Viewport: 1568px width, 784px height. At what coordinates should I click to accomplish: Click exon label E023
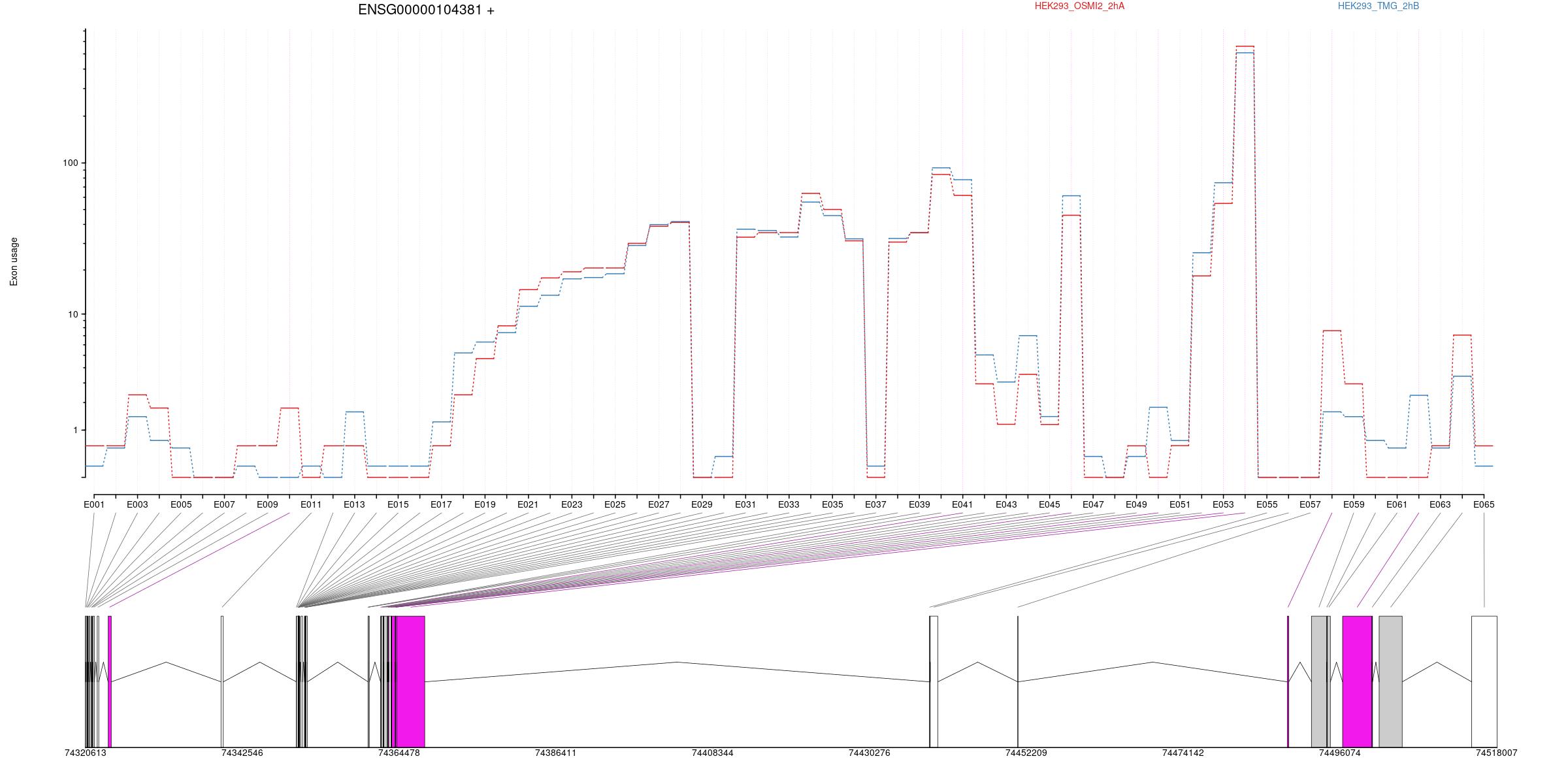572,504
